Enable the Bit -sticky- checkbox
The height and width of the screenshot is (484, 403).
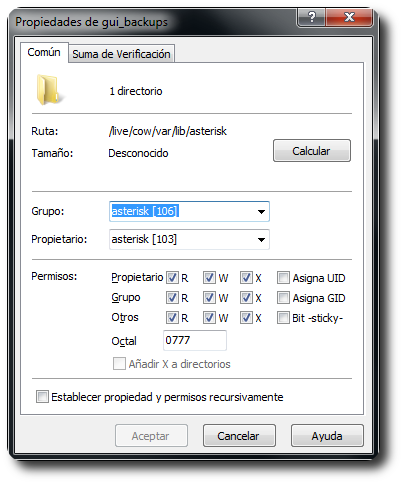click(x=283, y=318)
